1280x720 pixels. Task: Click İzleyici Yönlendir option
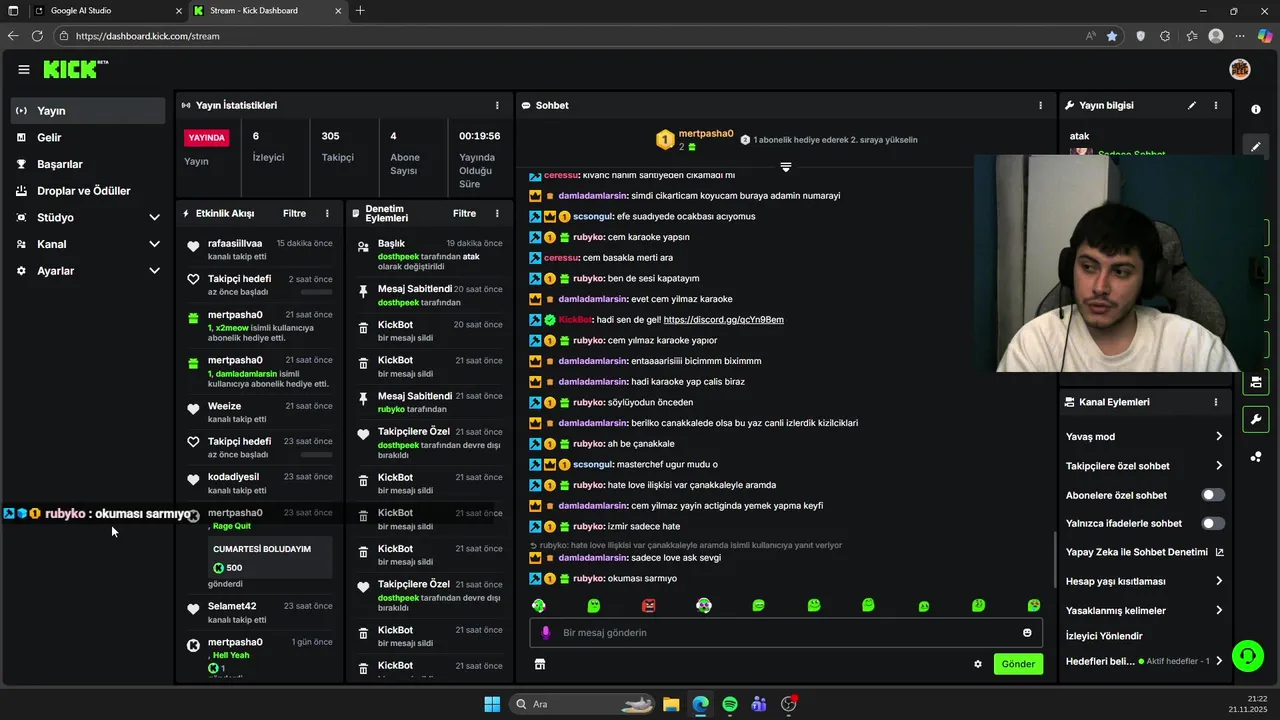(1104, 636)
